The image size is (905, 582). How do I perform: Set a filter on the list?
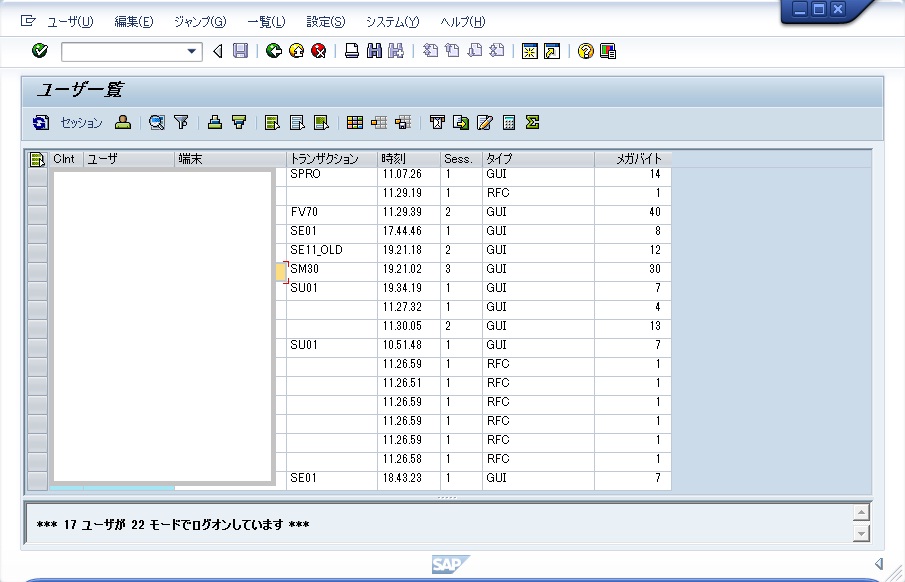pos(179,122)
